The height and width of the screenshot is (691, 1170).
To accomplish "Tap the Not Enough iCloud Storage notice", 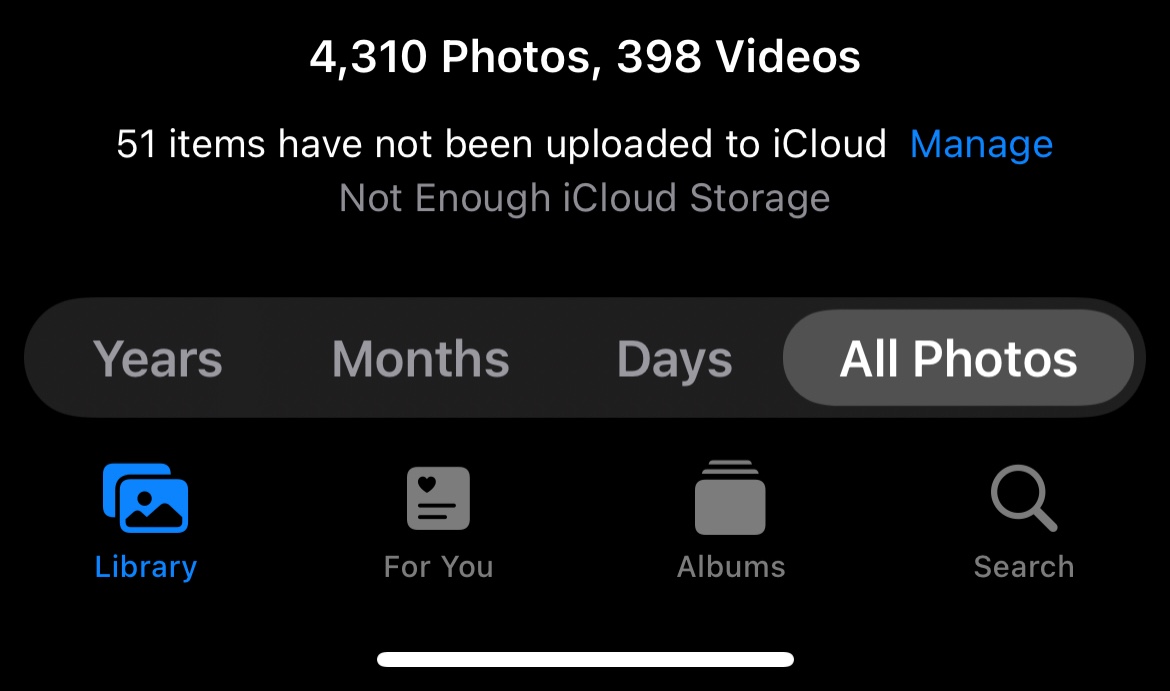I will [x=584, y=198].
